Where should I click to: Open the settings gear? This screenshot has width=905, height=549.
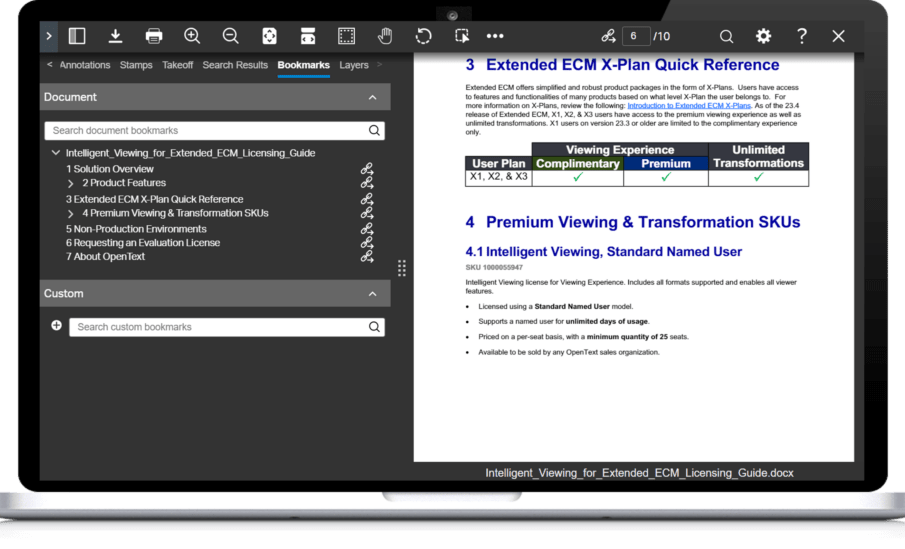763,36
